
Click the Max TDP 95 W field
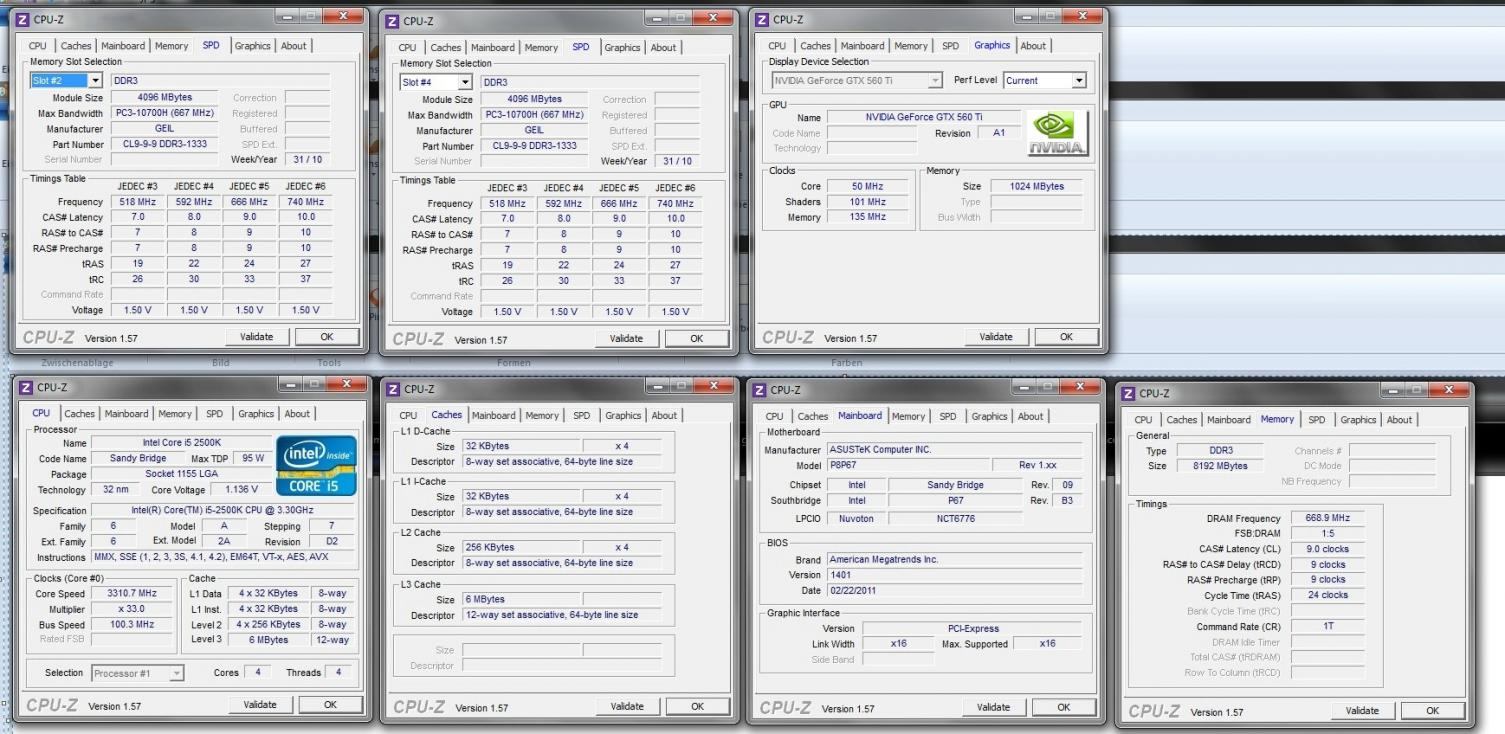(253, 458)
